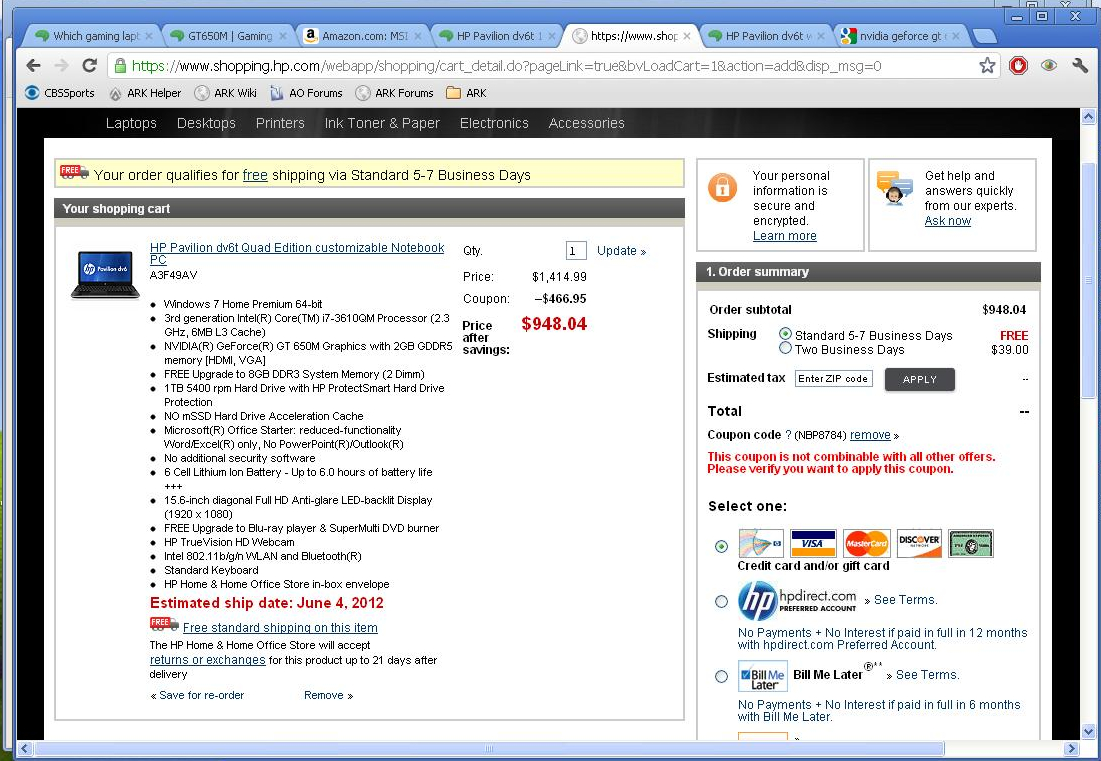
Task: Click the HP gift card image
Action: coord(760,543)
